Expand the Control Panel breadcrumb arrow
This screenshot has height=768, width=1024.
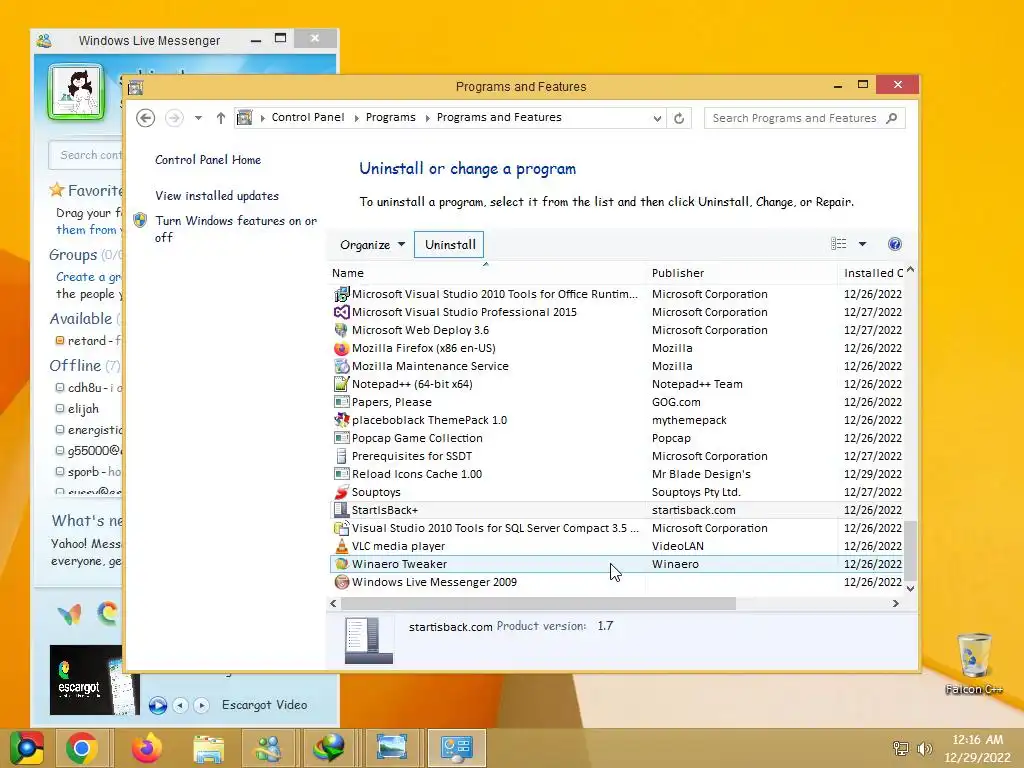tap(357, 118)
